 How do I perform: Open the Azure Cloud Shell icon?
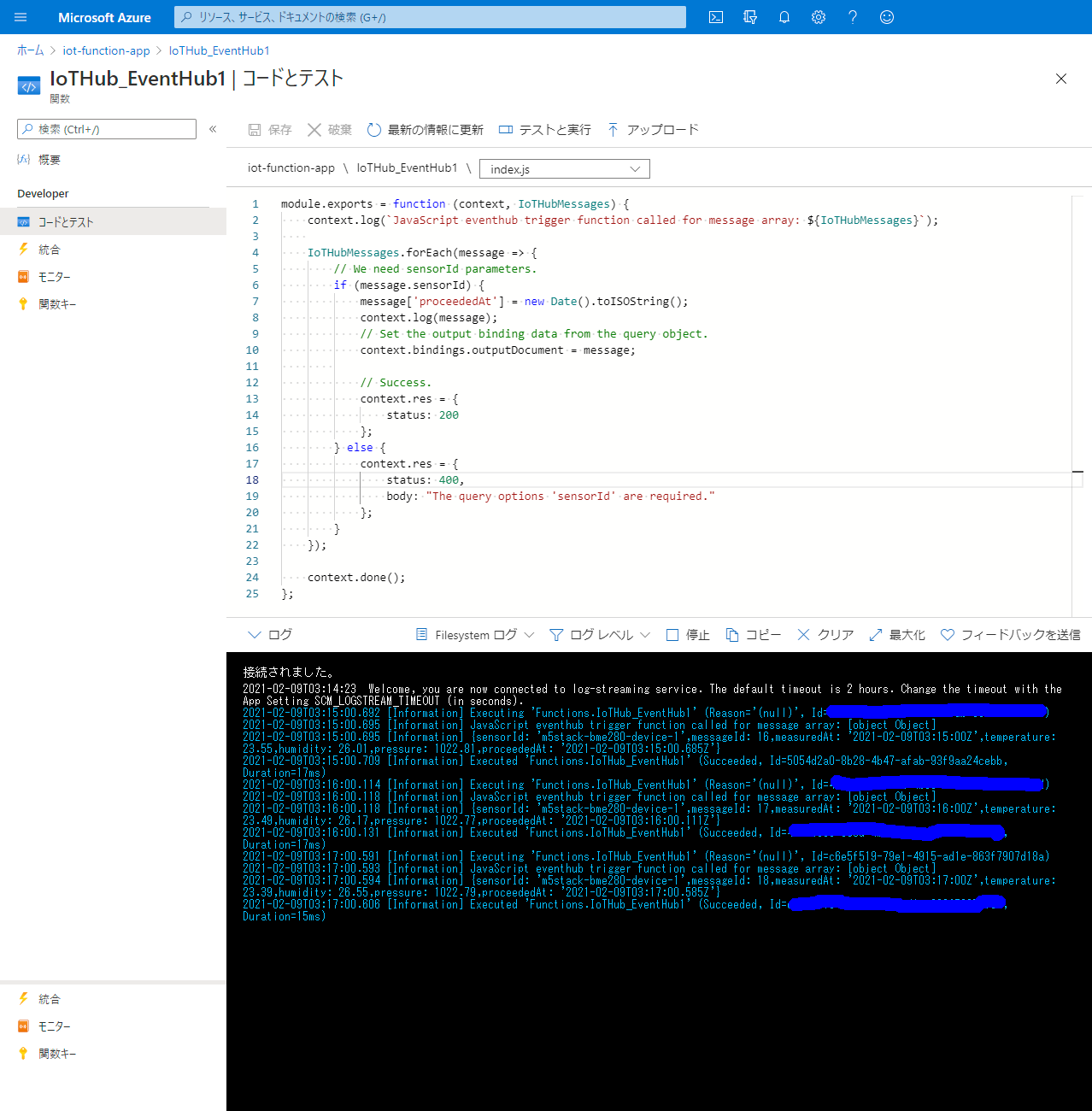point(716,17)
